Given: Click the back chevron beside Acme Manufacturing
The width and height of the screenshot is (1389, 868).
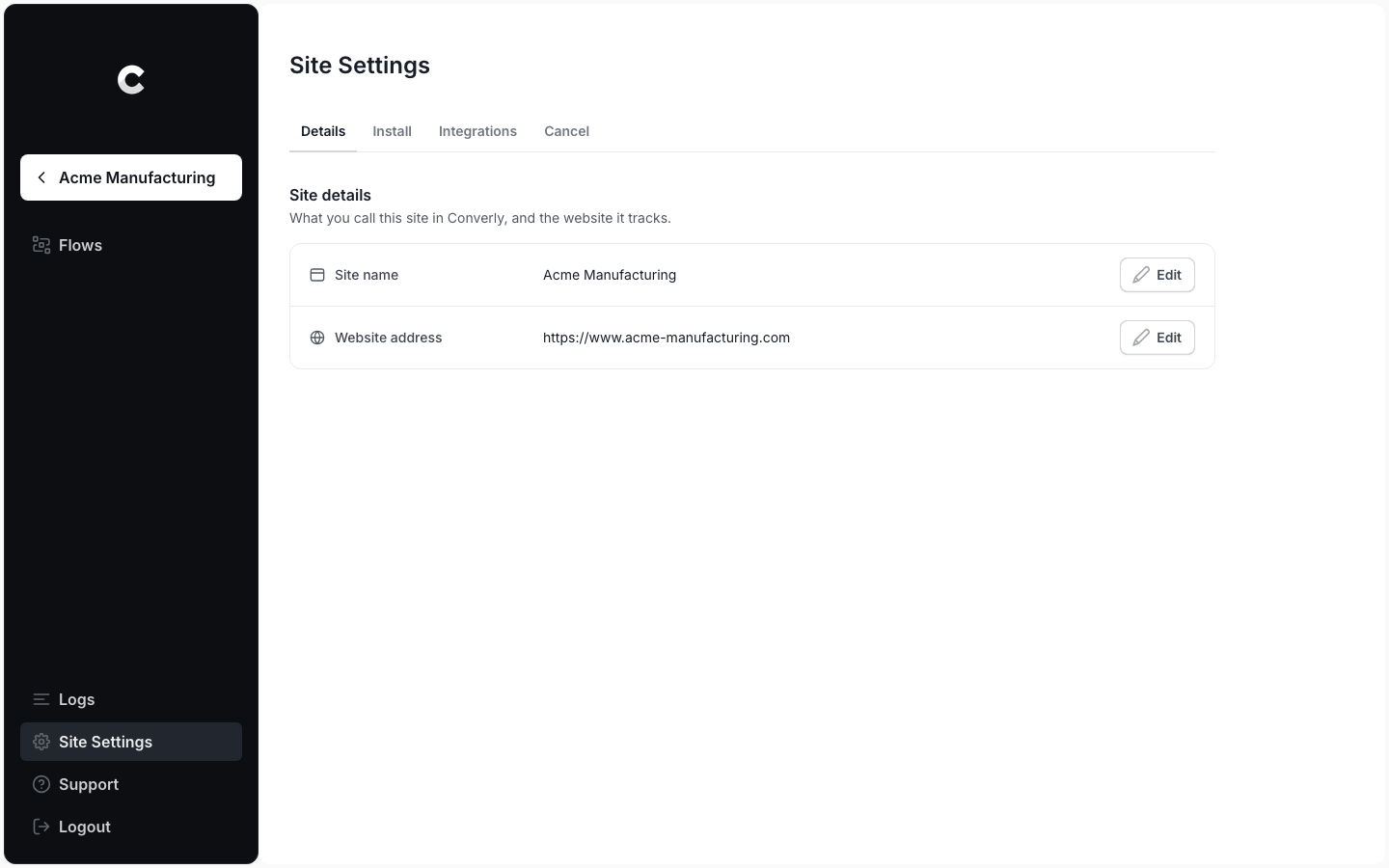Looking at the screenshot, I should [x=41, y=177].
